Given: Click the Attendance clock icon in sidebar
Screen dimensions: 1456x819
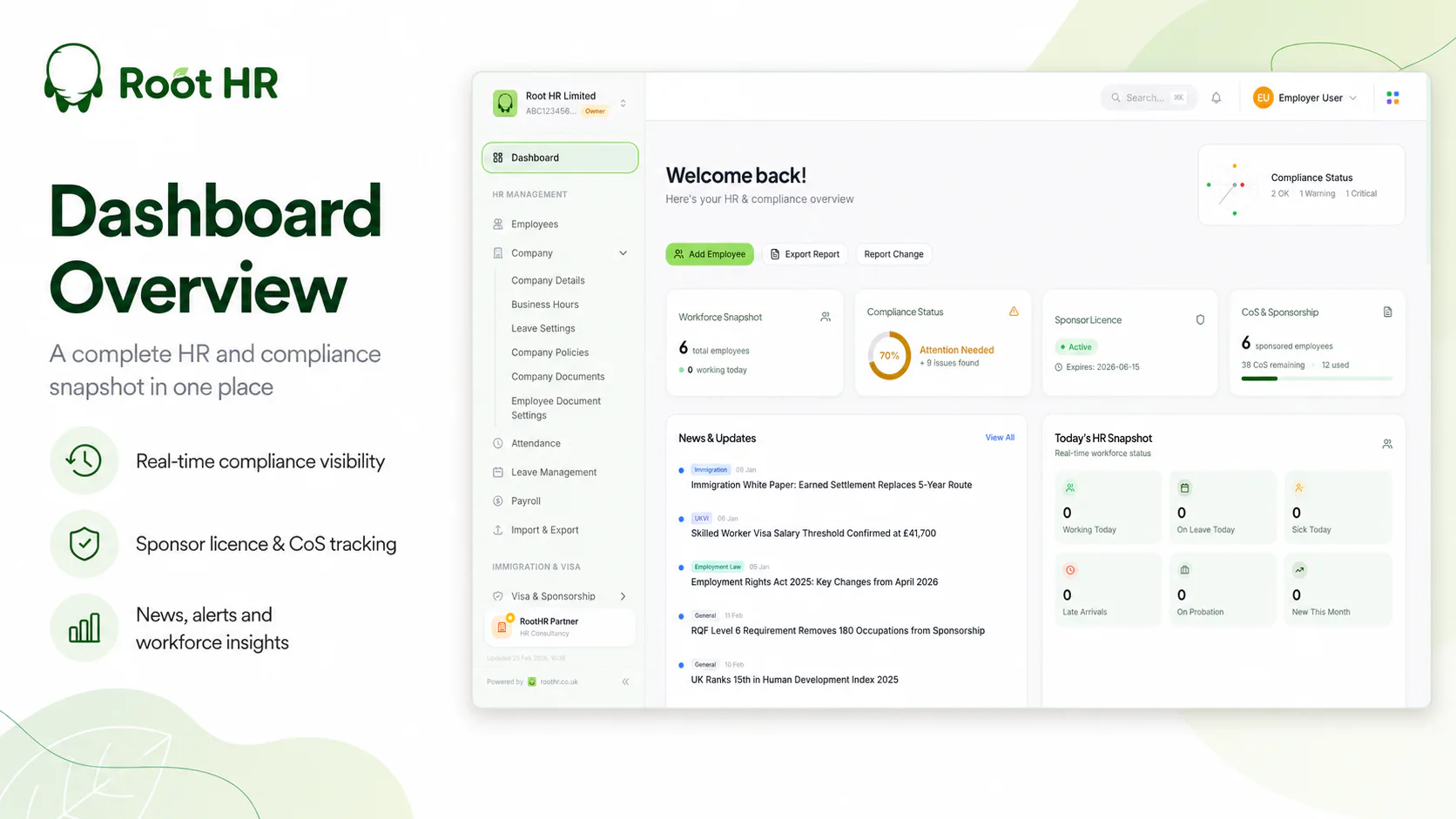Looking at the screenshot, I should pyautogui.click(x=498, y=443).
